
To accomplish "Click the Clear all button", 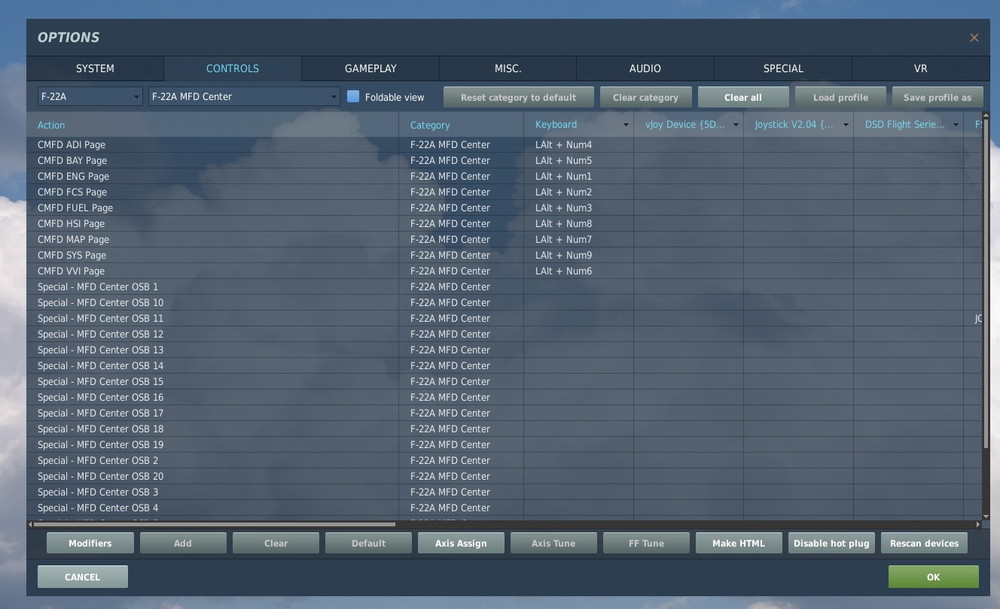I will (743, 98).
